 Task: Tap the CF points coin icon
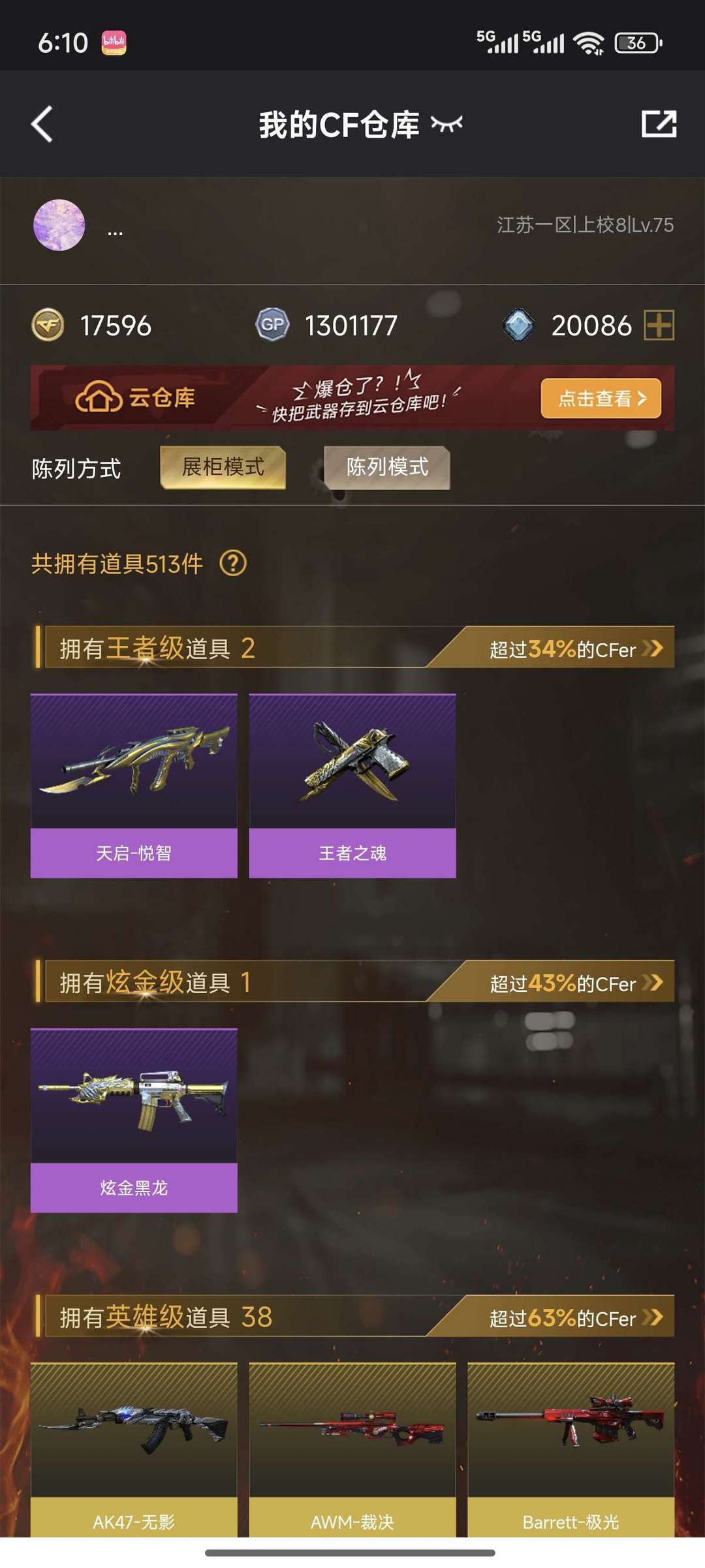click(48, 325)
